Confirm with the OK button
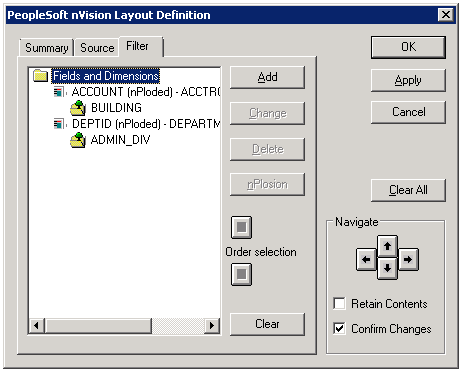This screenshot has width=462, height=372. [x=408, y=47]
